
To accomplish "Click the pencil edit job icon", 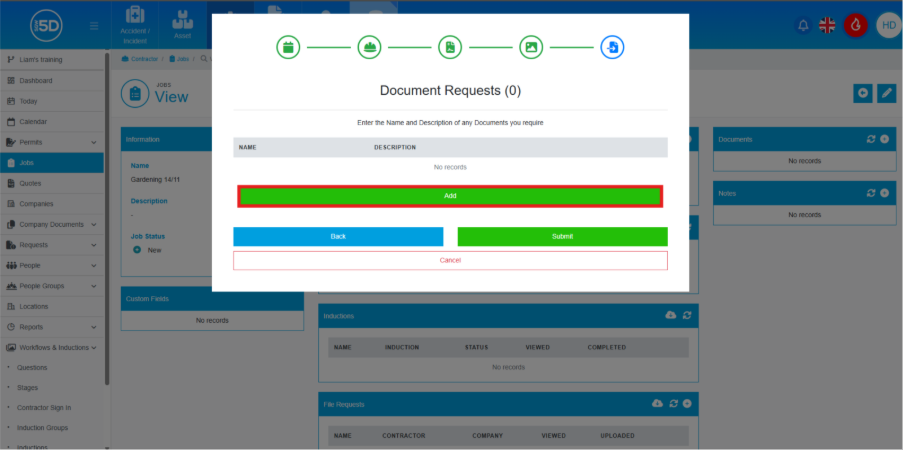I will click(886, 93).
